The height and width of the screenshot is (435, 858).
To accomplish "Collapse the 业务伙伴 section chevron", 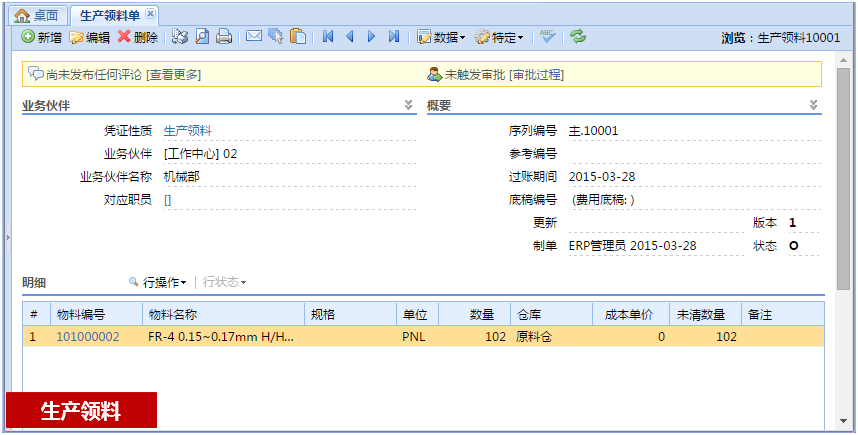I will 408,105.
